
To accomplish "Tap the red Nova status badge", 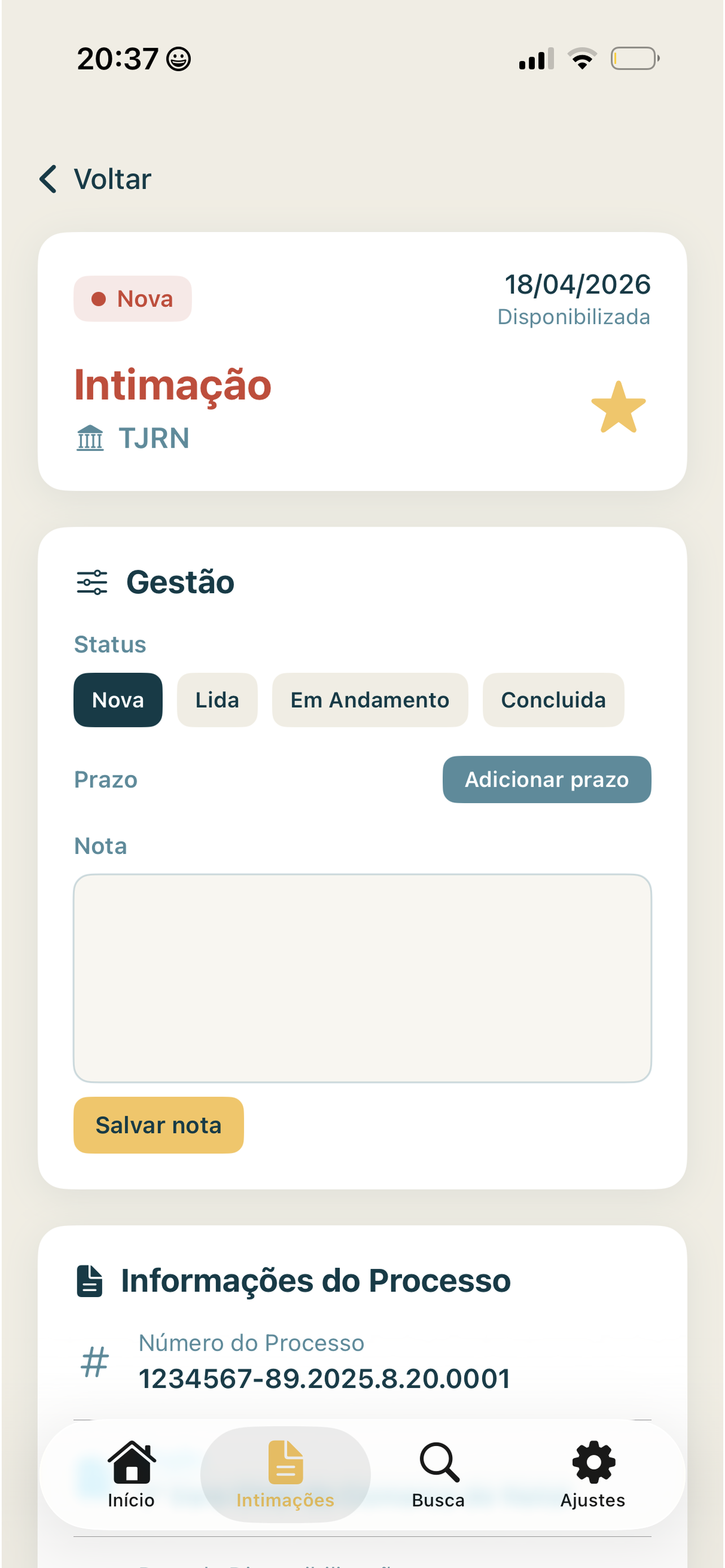I will click(133, 299).
